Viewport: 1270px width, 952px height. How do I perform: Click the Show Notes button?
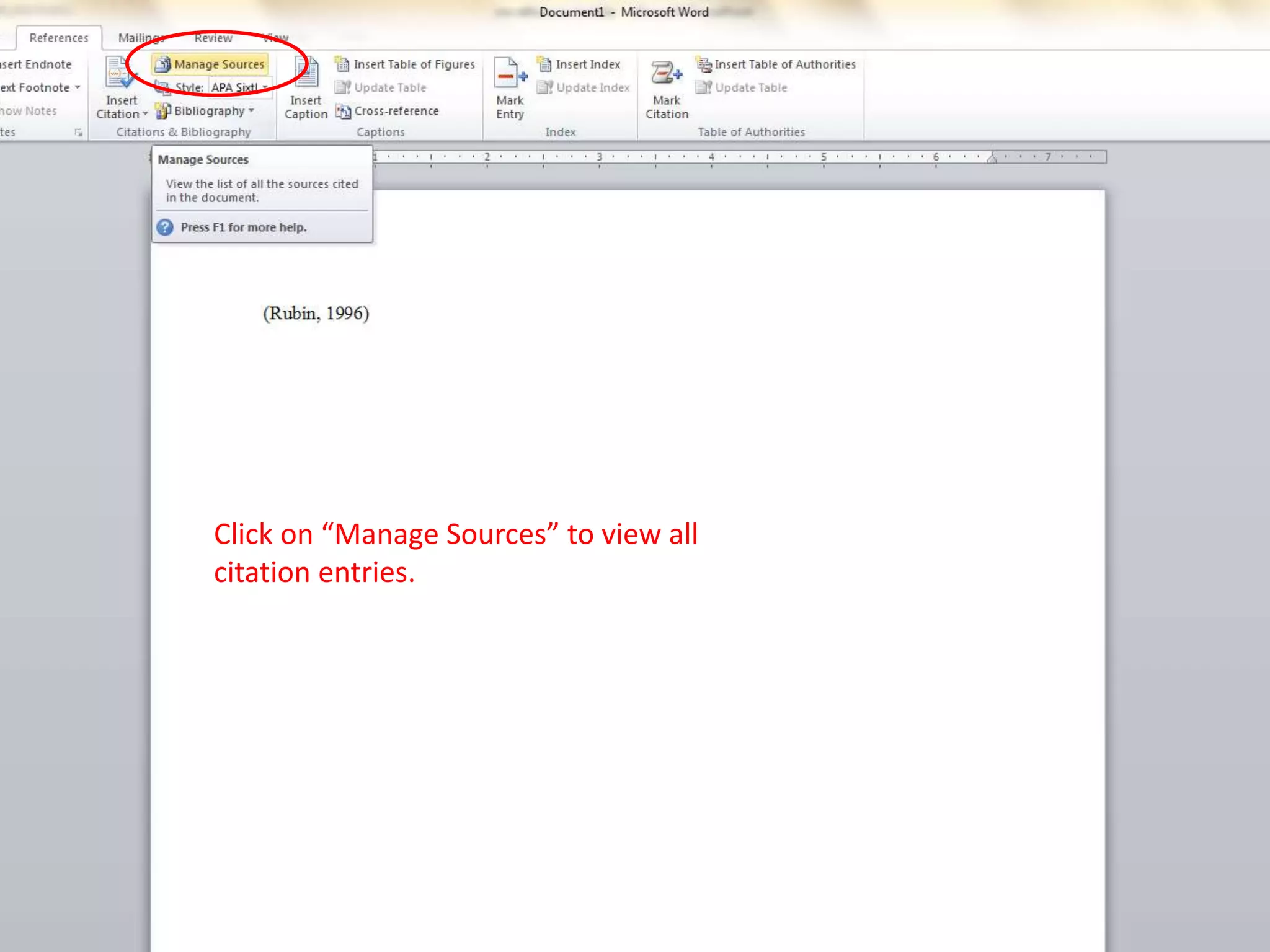tap(29, 111)
